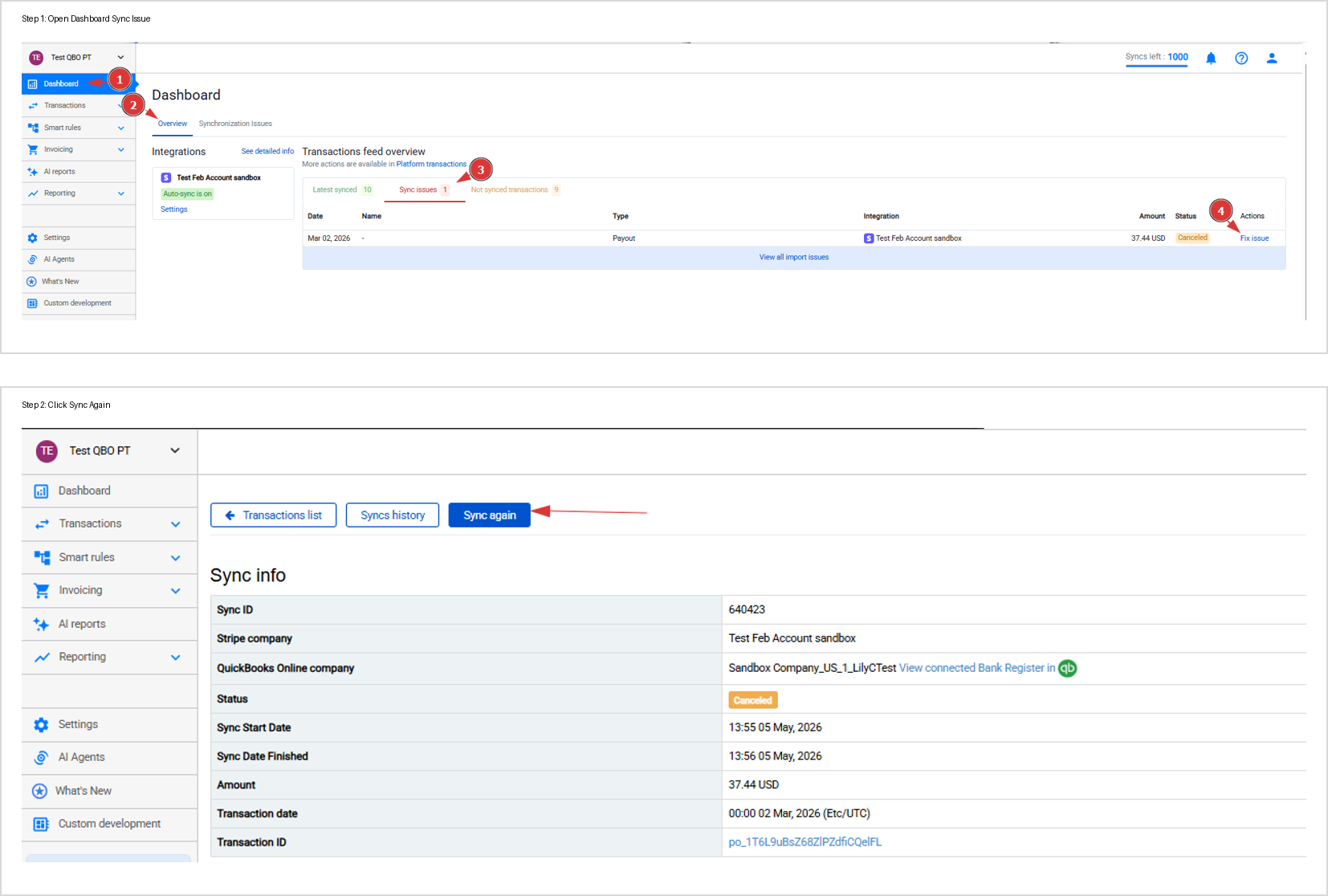The width and height of the screenshot is (1328, 896).
Task: Select the Latest synced tab
Action: click(343, 189)
